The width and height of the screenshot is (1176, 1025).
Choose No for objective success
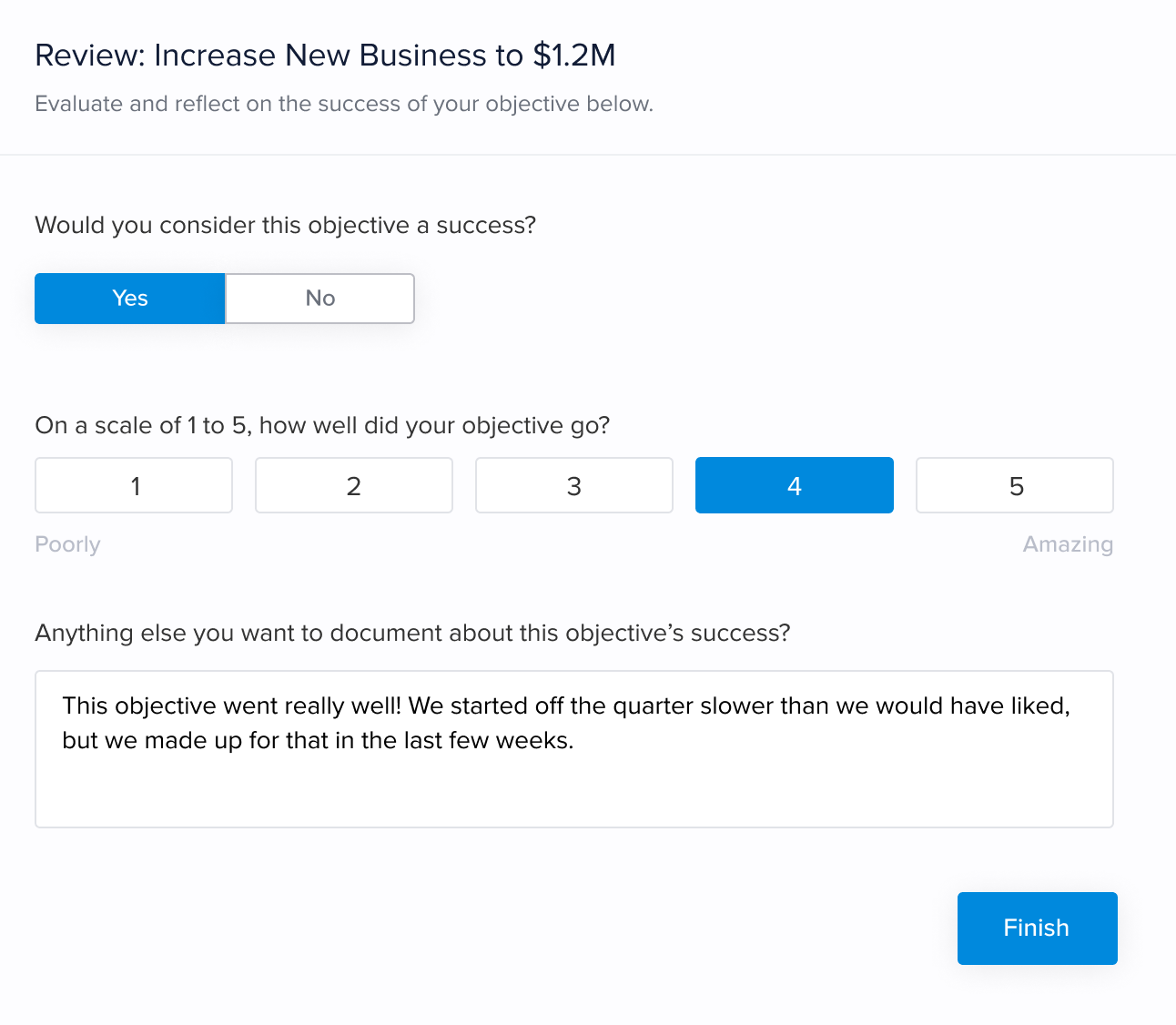point(319,299)
